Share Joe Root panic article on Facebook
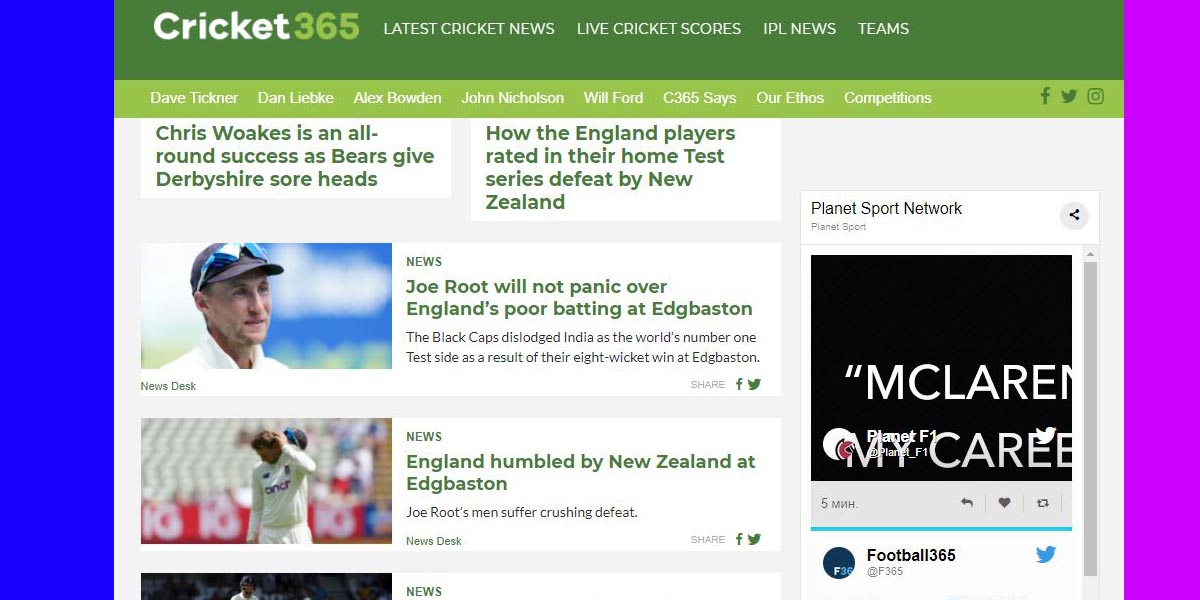Screen dimensions: 1200x600 point(739,384)
